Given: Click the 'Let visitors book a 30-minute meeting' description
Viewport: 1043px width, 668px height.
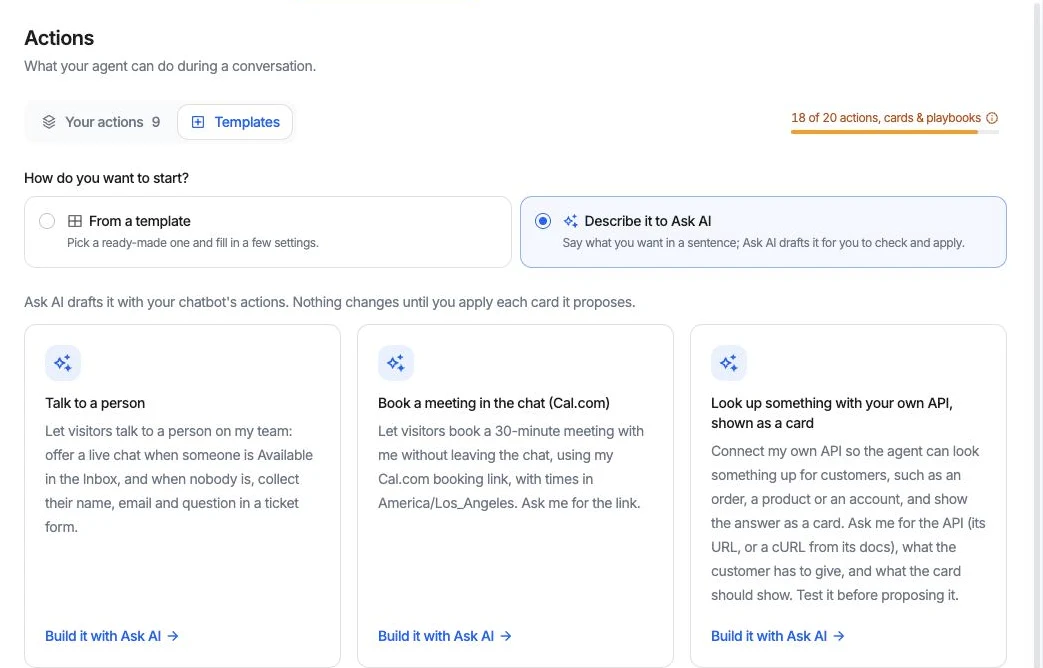Looking at the screenshot, I should tap(511, 467).
